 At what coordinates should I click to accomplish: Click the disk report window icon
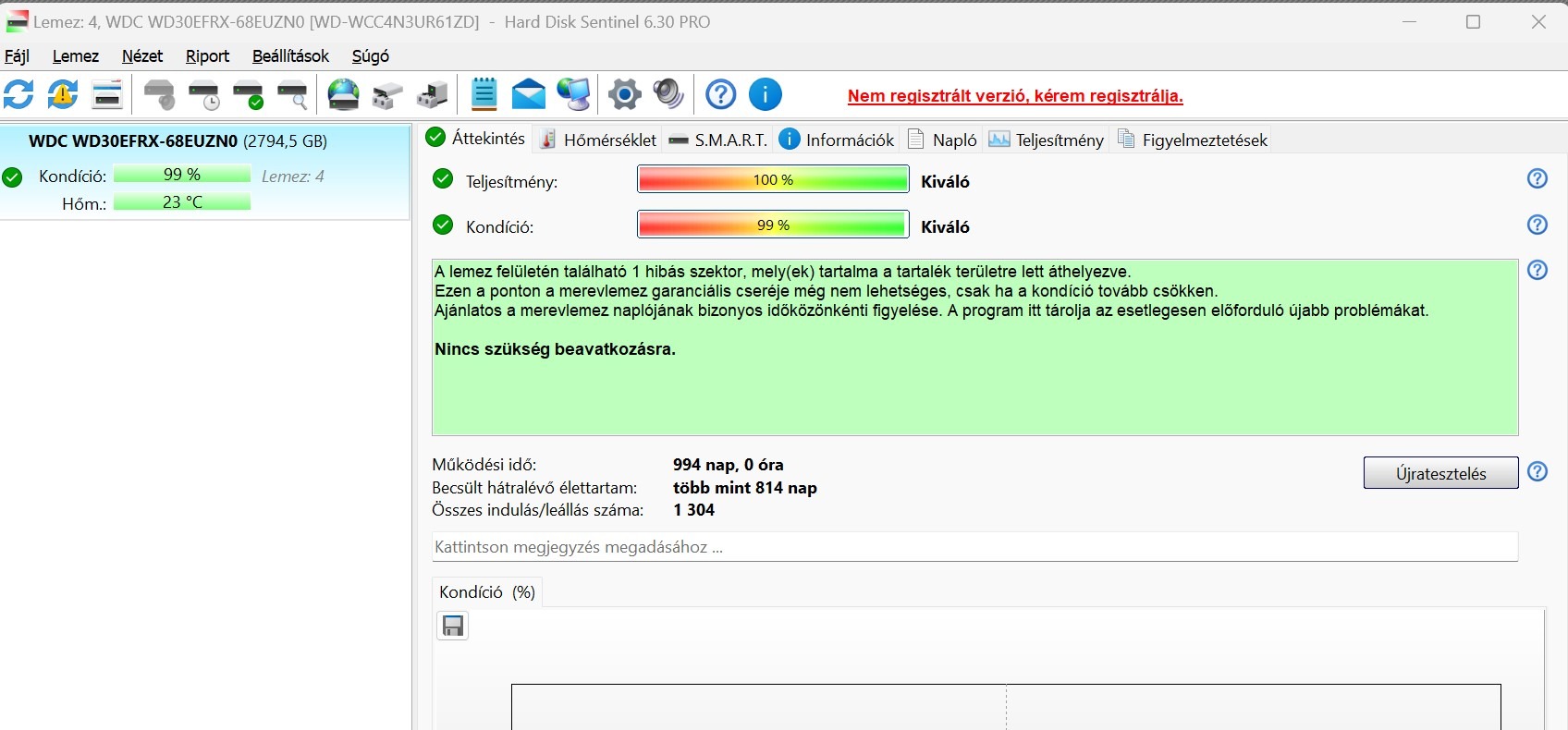(108, 94)
